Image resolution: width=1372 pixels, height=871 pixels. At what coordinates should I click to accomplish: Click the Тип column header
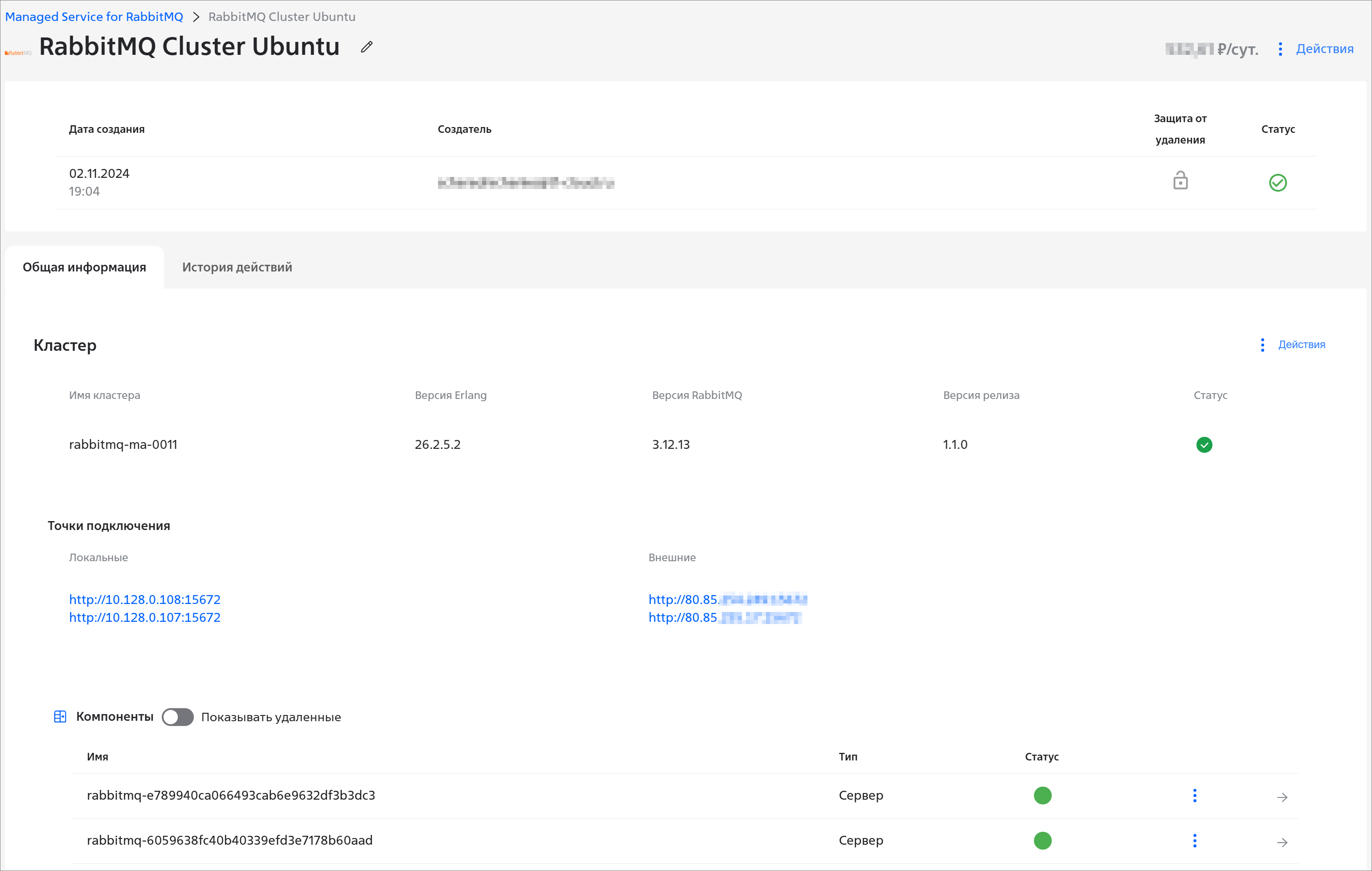[x=848, y=756]
